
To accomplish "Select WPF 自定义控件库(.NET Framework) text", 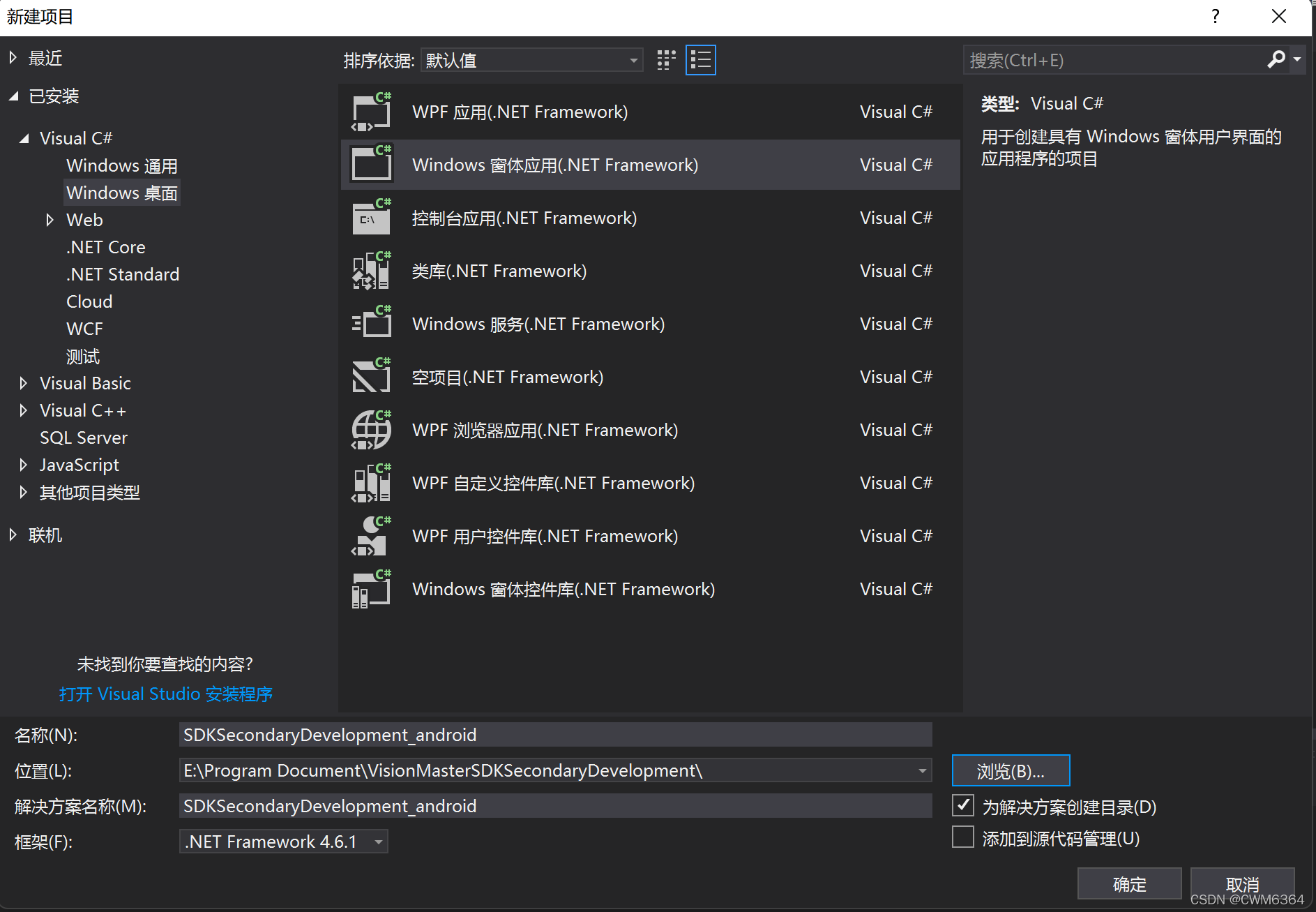I will tap(554, 483).
